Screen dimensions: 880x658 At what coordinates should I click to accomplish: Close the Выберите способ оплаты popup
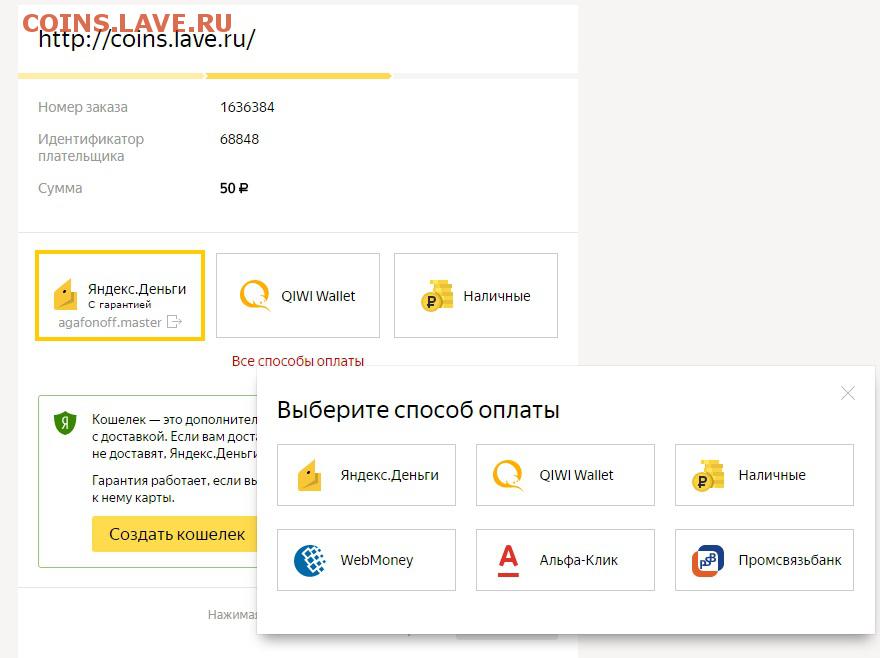pyautogui.click(x=847, y=393)
